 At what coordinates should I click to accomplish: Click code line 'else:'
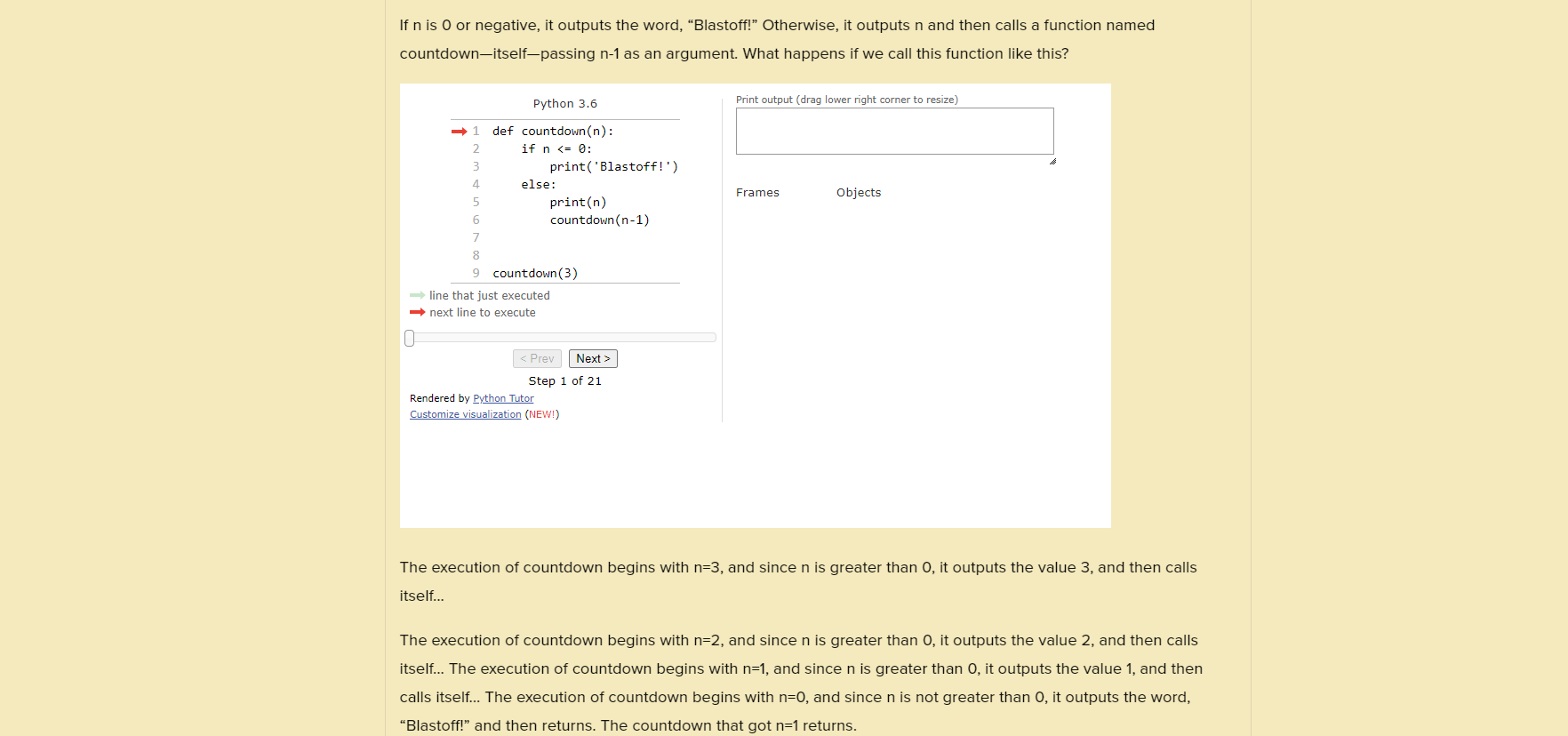coord(539,184)
